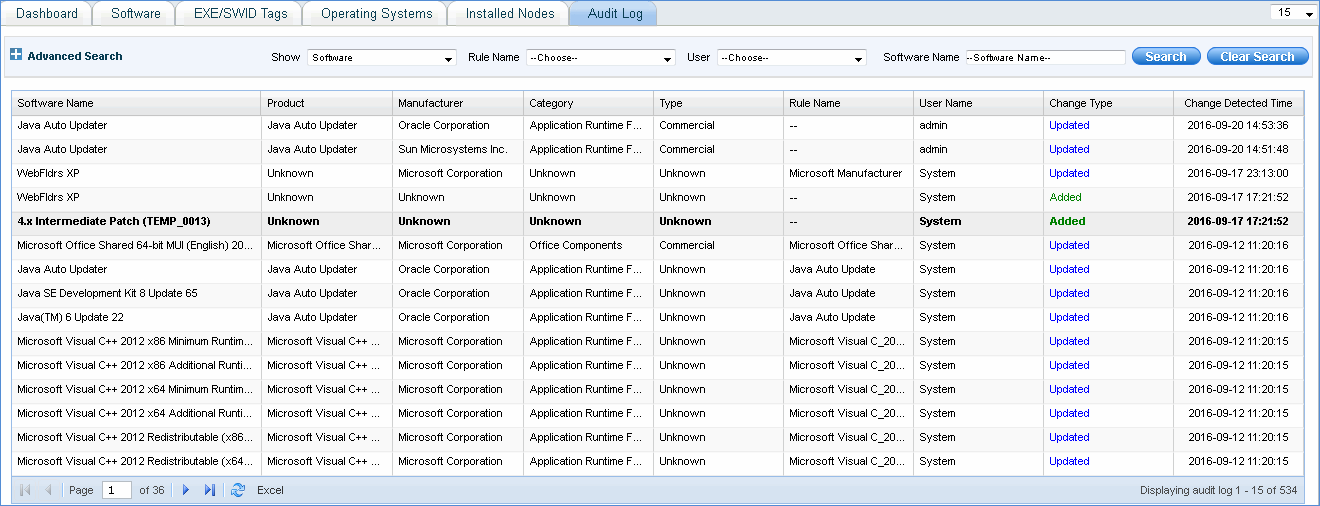Click the previous page arrow icon
Viewport: 1320px width, 506px height.
pos(48,490)
